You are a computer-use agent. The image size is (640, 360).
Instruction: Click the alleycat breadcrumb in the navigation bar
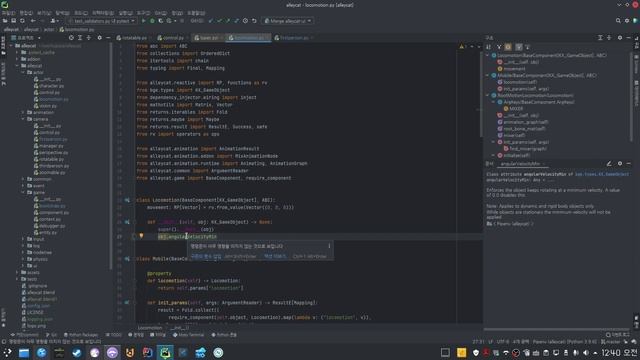11,29
